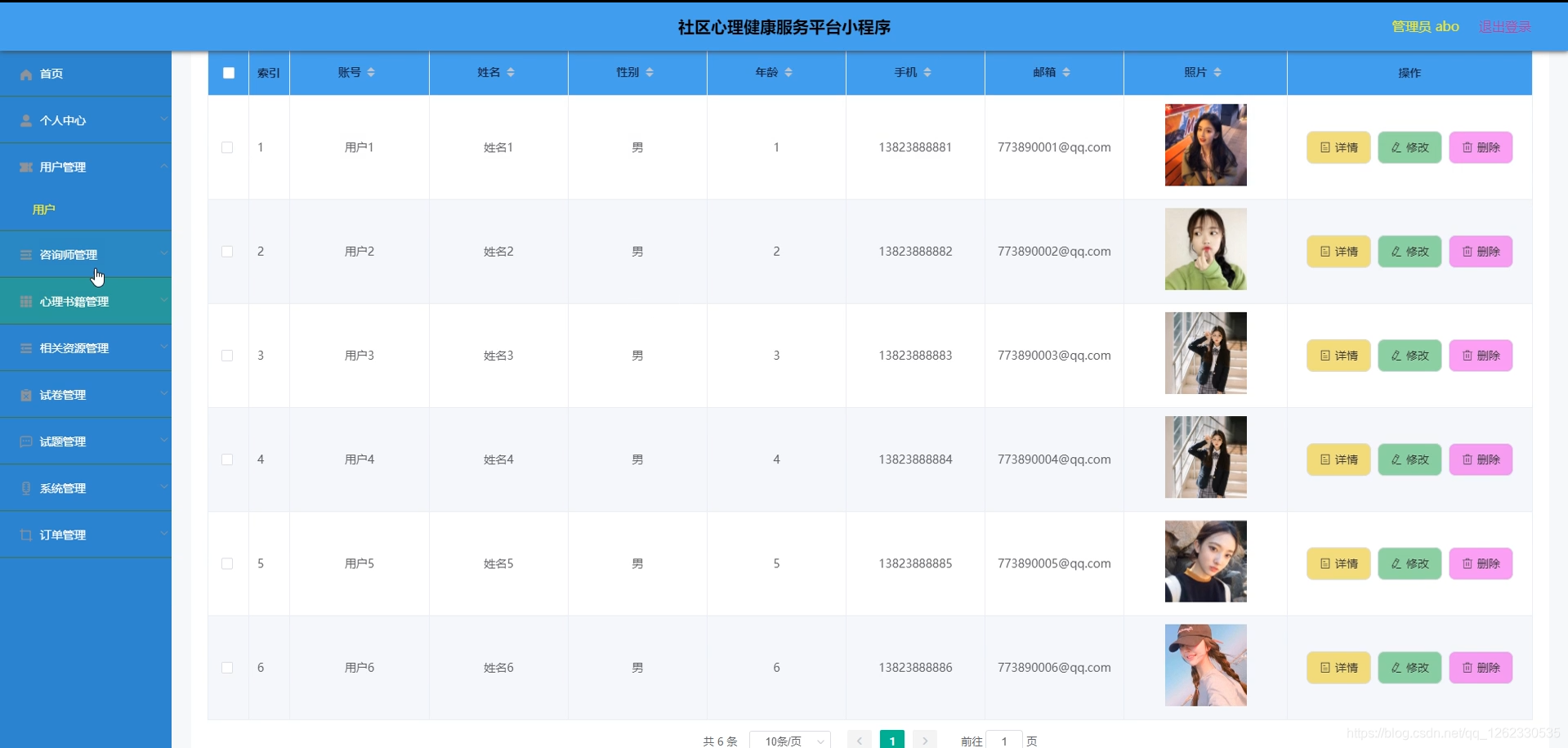Select 用户 under the 用户管理 menu
The width and height of the screenshot is (1568, 748).
tap(45, 209)
